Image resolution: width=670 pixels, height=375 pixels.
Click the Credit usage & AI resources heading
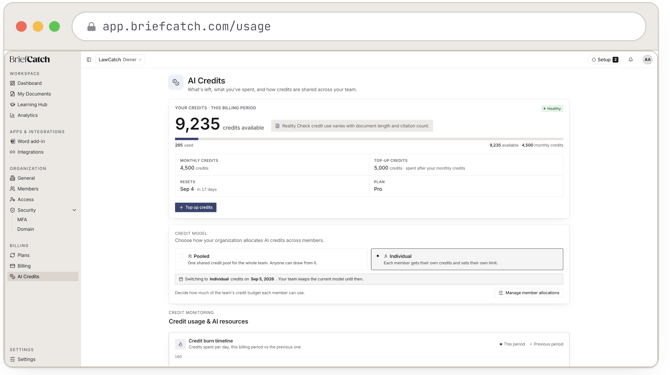(x=208, y=322)
